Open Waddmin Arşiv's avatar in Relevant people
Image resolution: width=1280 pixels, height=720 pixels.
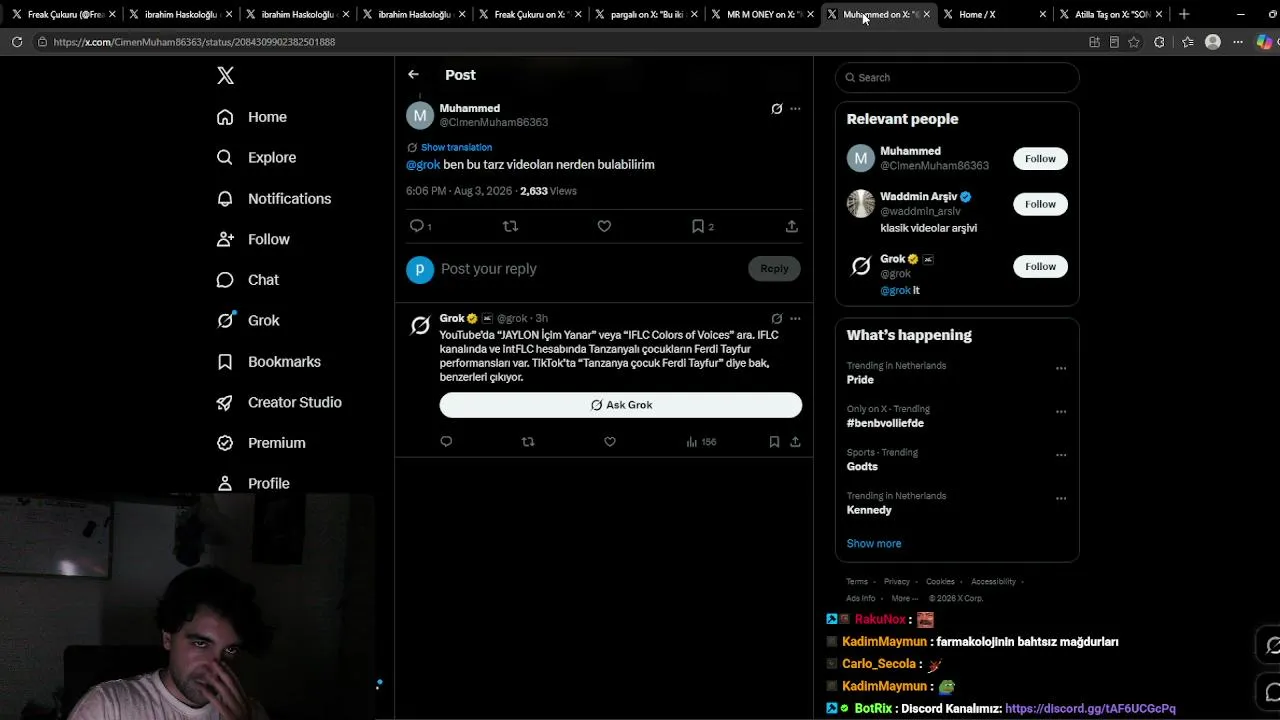(861, 204)
